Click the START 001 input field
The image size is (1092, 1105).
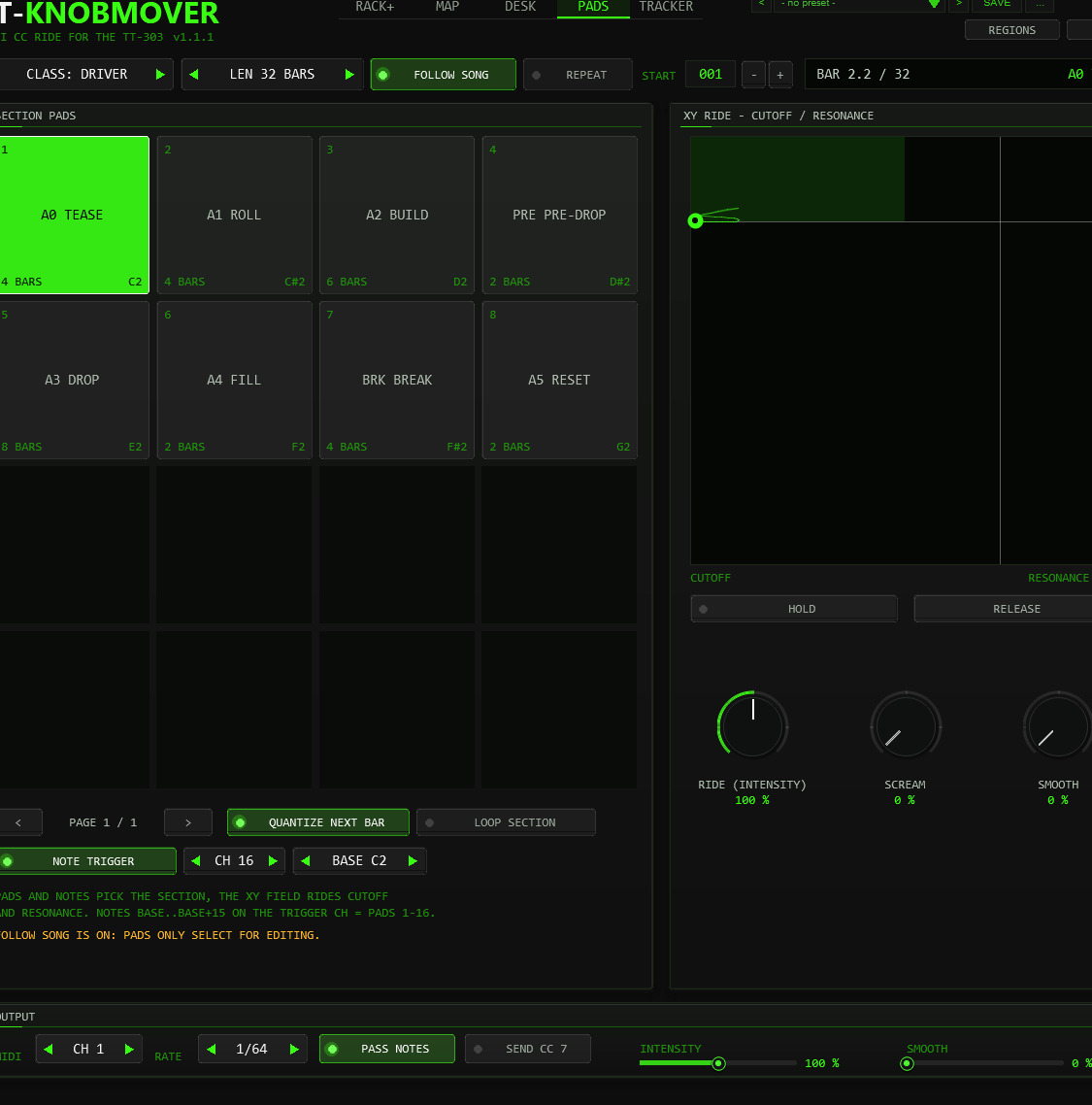coord(711,75)
